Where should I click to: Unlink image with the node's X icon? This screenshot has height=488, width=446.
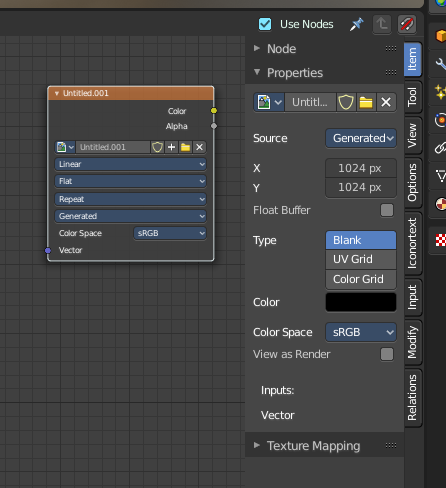click(199, 147)
